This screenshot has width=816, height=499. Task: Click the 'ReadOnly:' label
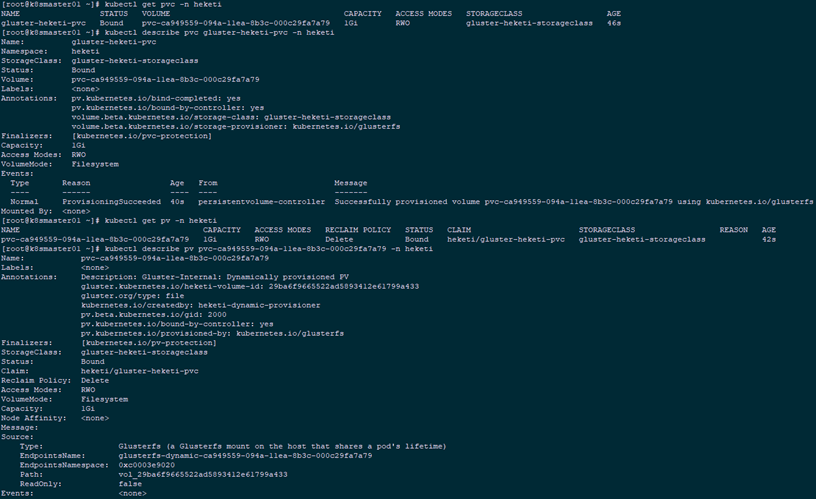(x=41, y=483)
